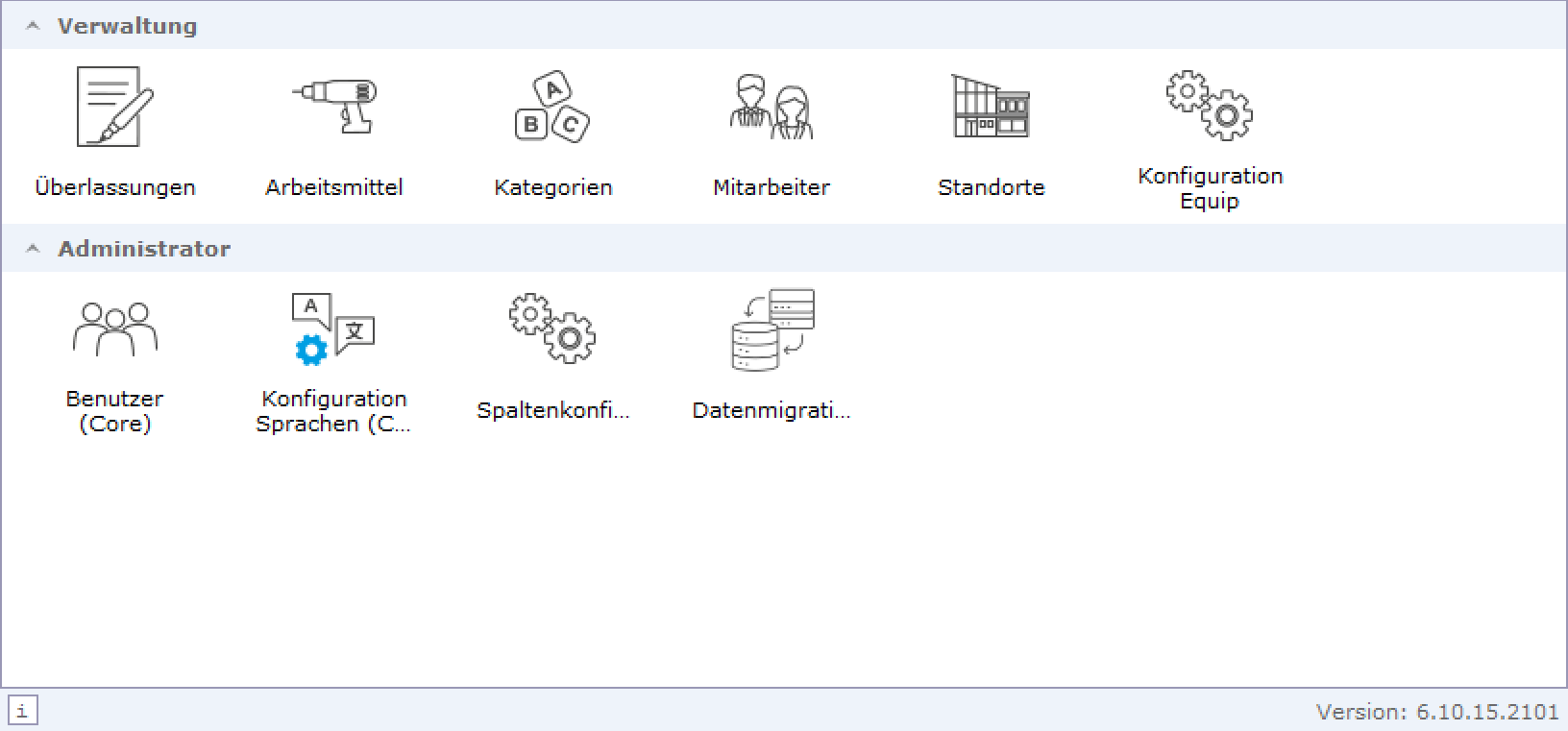Click the Überlassungen label
This screenshot has height=731, width=1568.
pos(115,187)
